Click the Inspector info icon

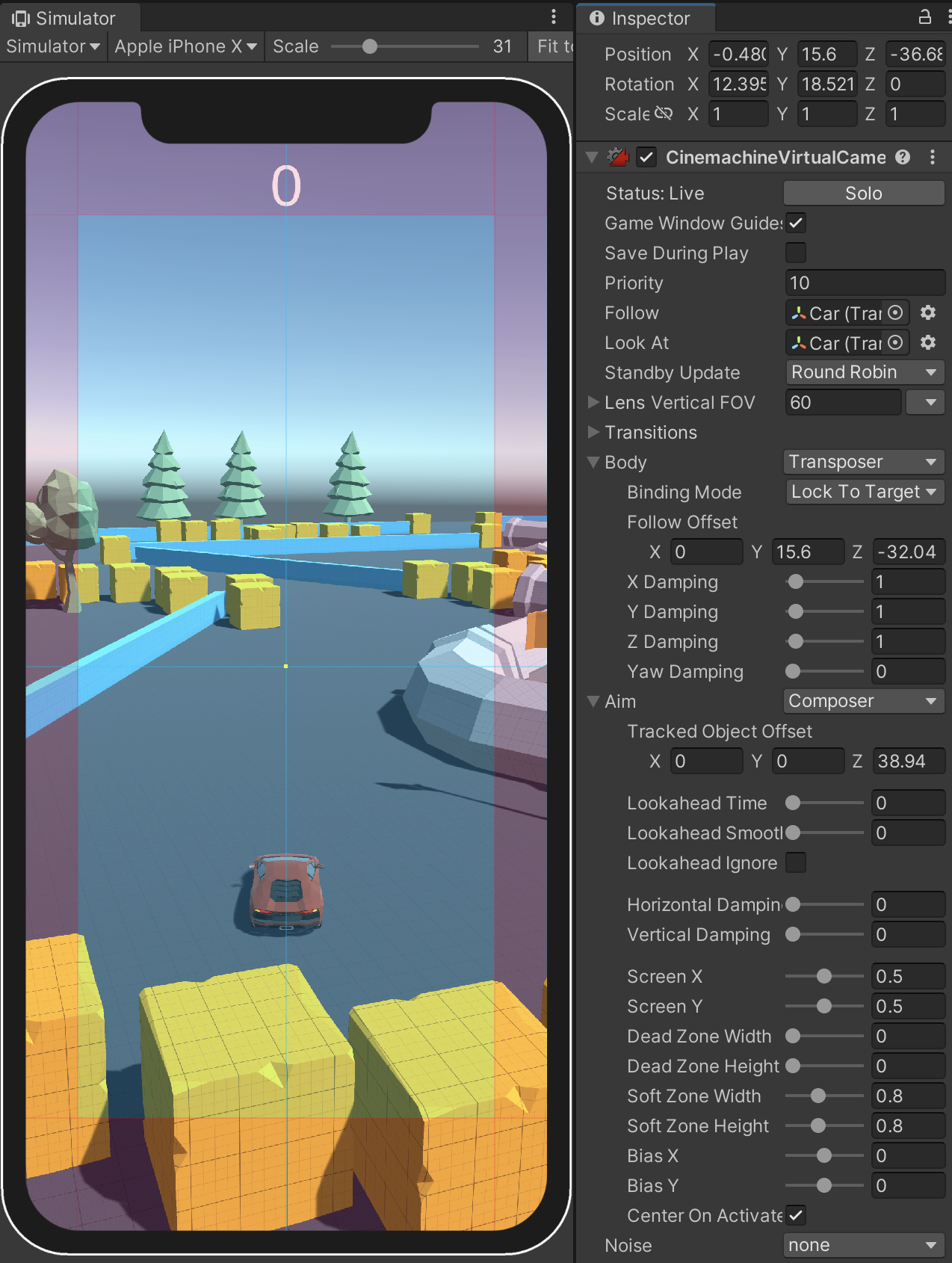596,18
